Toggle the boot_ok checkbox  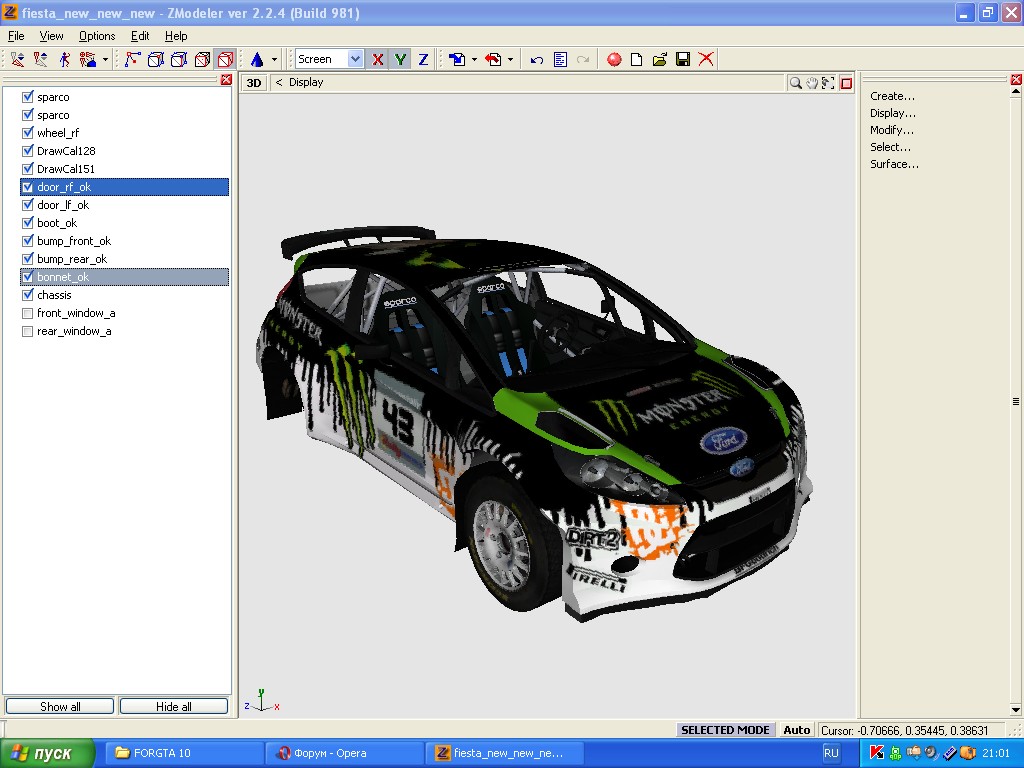27,223
